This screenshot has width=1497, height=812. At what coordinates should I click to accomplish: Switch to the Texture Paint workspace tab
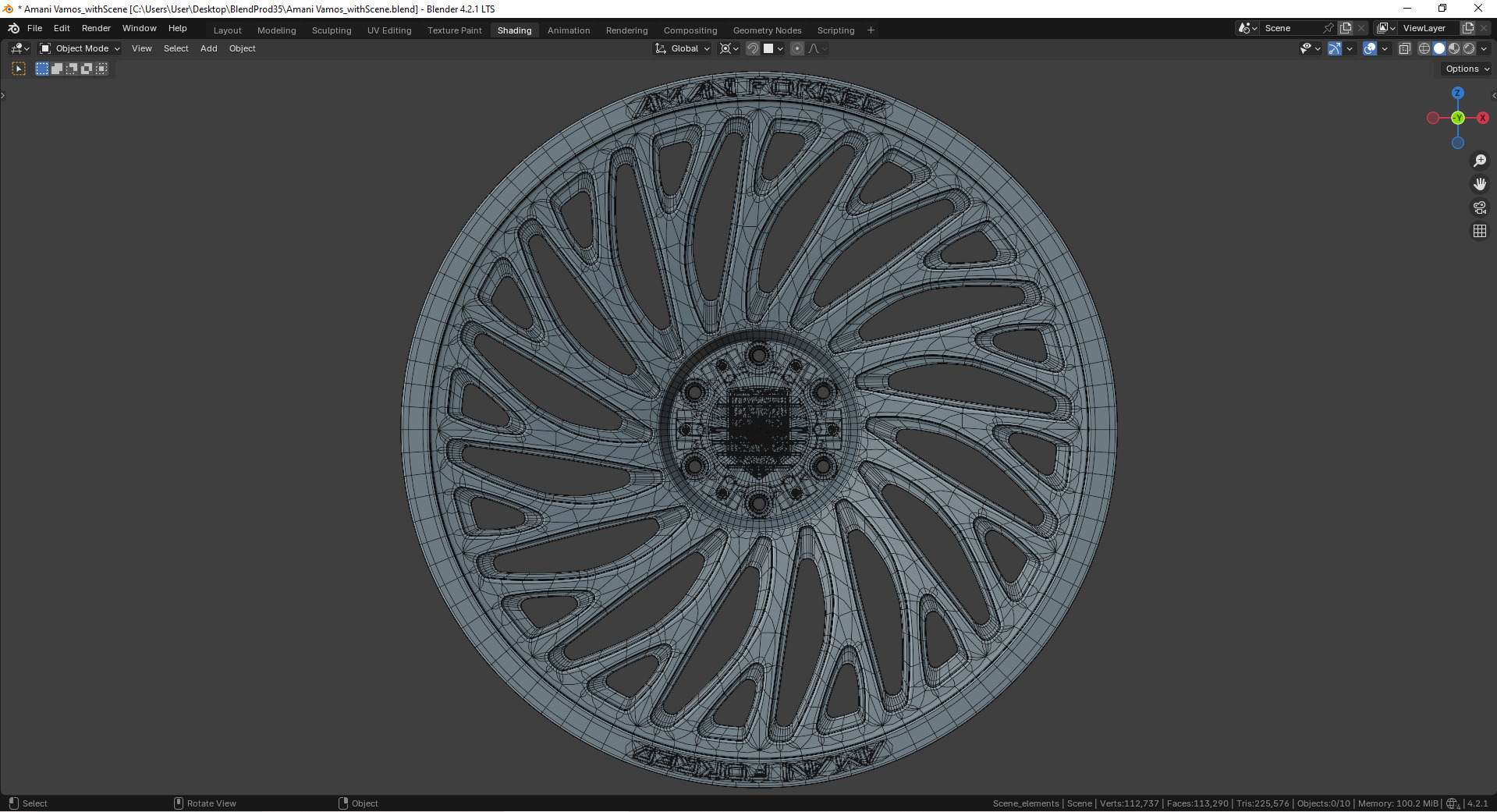coord(455,30)
